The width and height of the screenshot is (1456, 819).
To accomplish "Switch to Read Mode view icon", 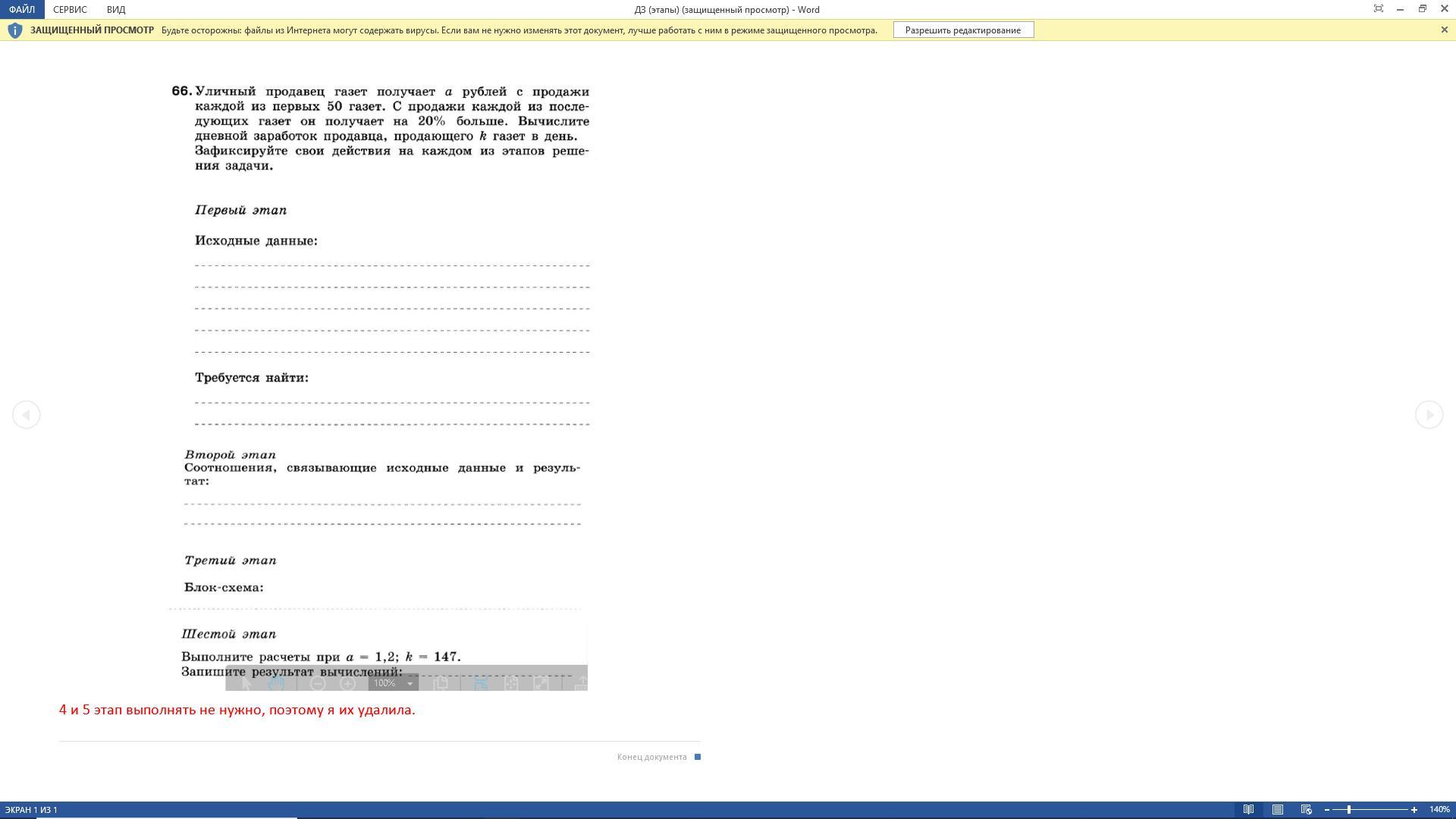I will [x=1248, y=809].
